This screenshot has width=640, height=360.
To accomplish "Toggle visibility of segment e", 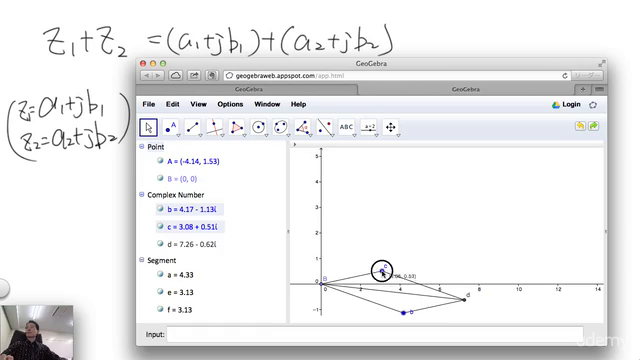I will pyautogui.click(x=160, y=292).
